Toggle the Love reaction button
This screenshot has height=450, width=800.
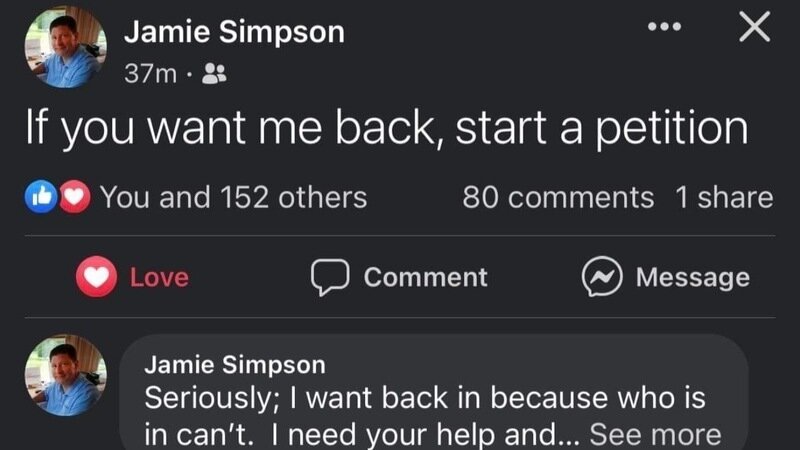pos(132,277)
